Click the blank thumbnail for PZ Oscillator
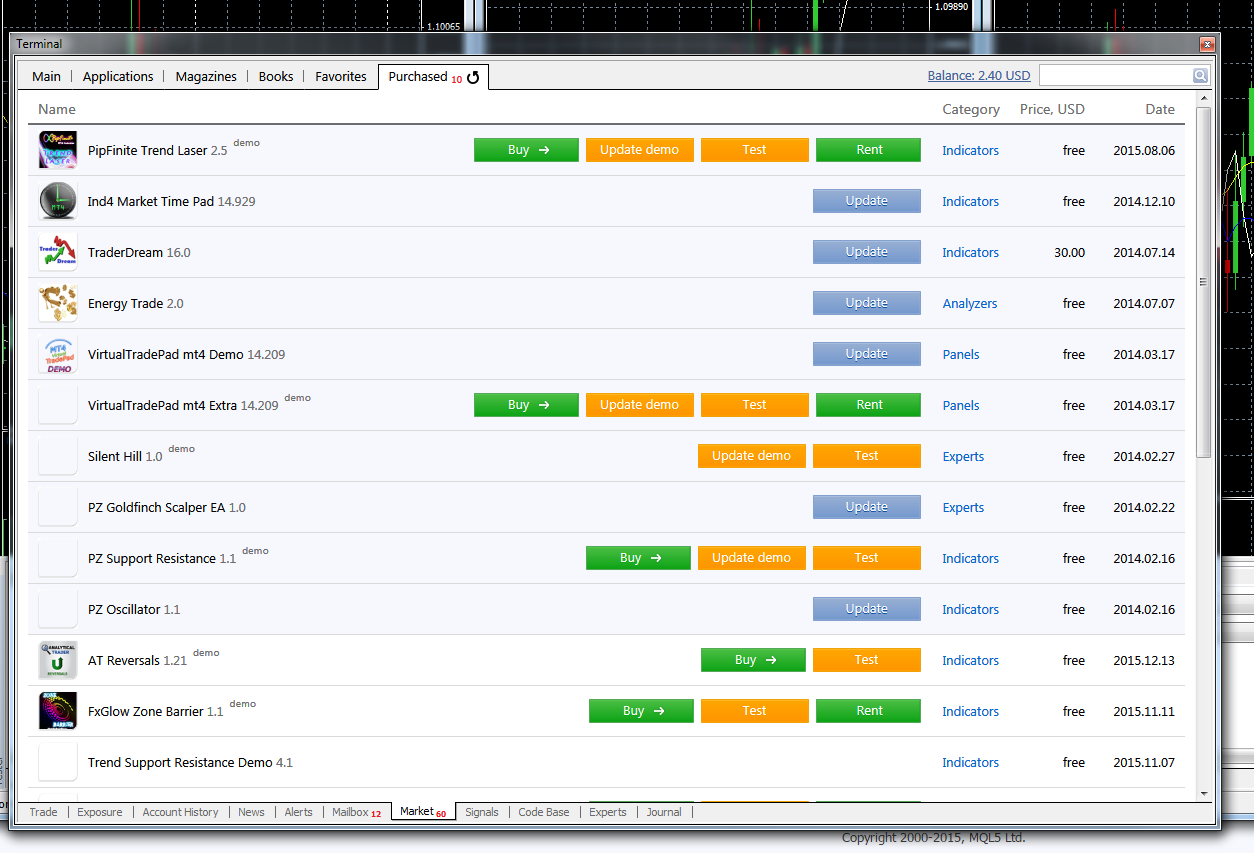 pos(58,609)
